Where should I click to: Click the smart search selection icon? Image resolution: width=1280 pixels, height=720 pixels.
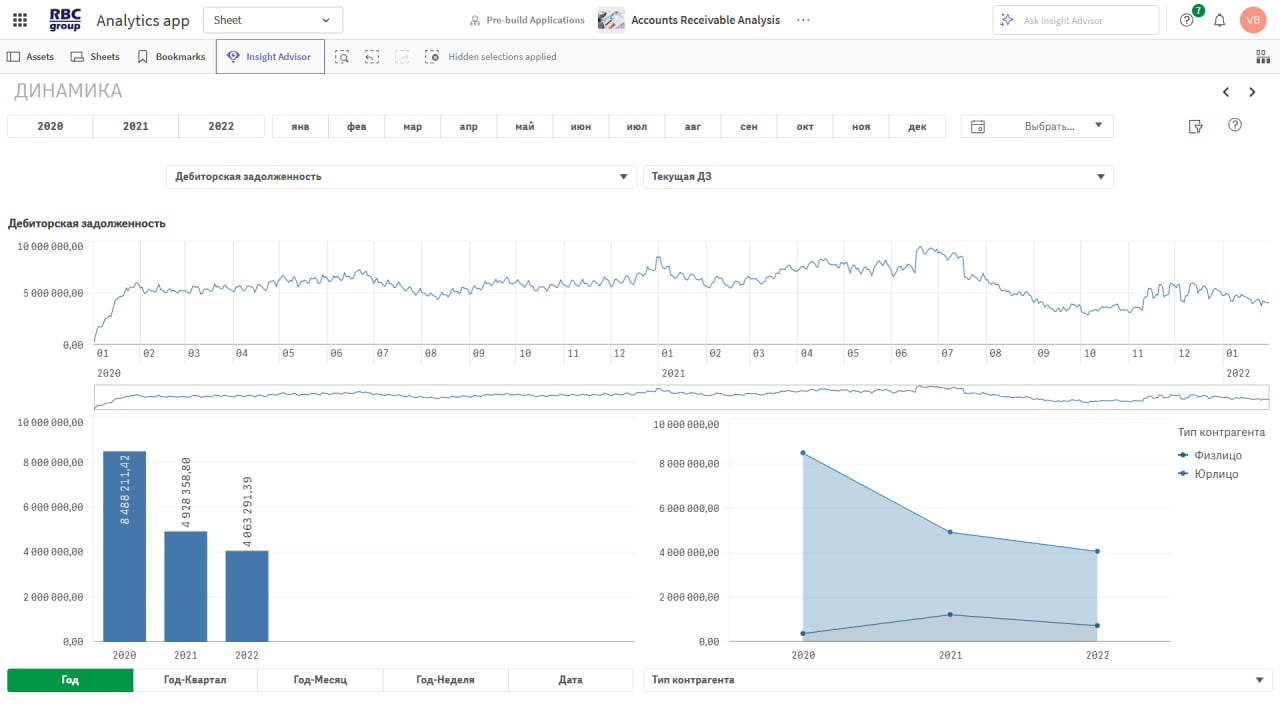pos(342,57)
